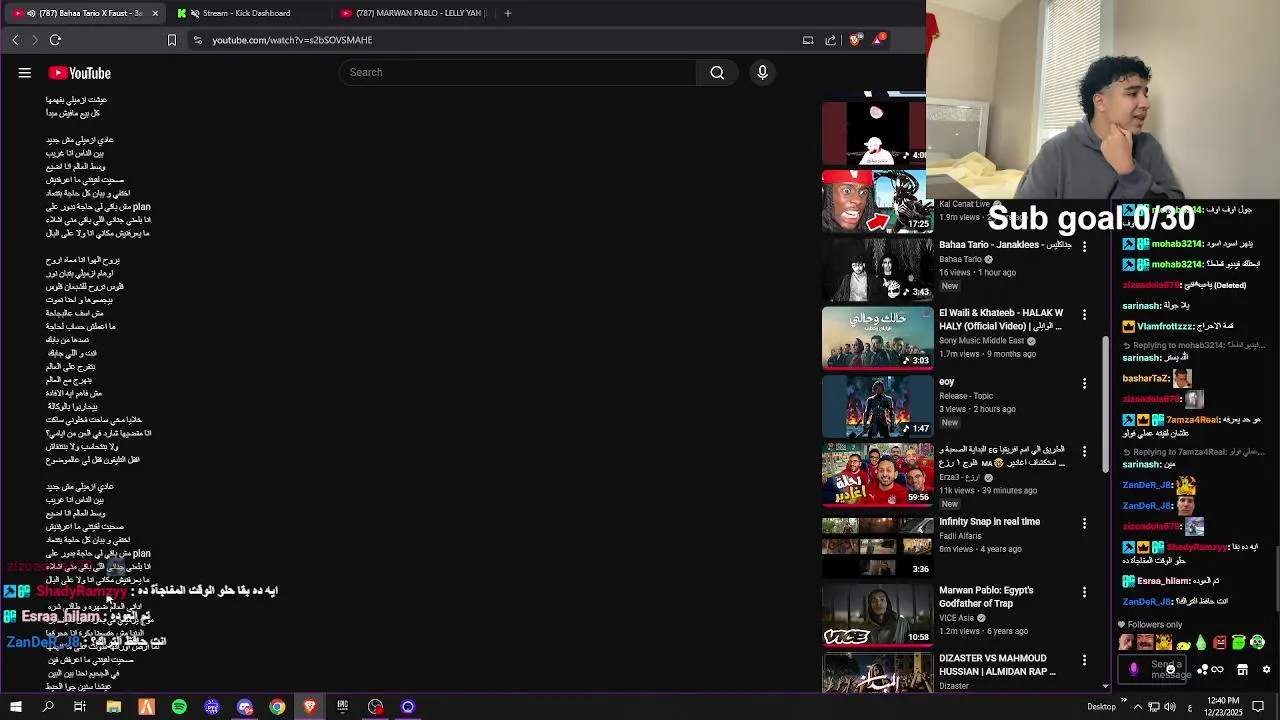This screenshot has width=1280, height=720.
Task: Click the Followers only chat label
Action: click(x=1155, y=624)
